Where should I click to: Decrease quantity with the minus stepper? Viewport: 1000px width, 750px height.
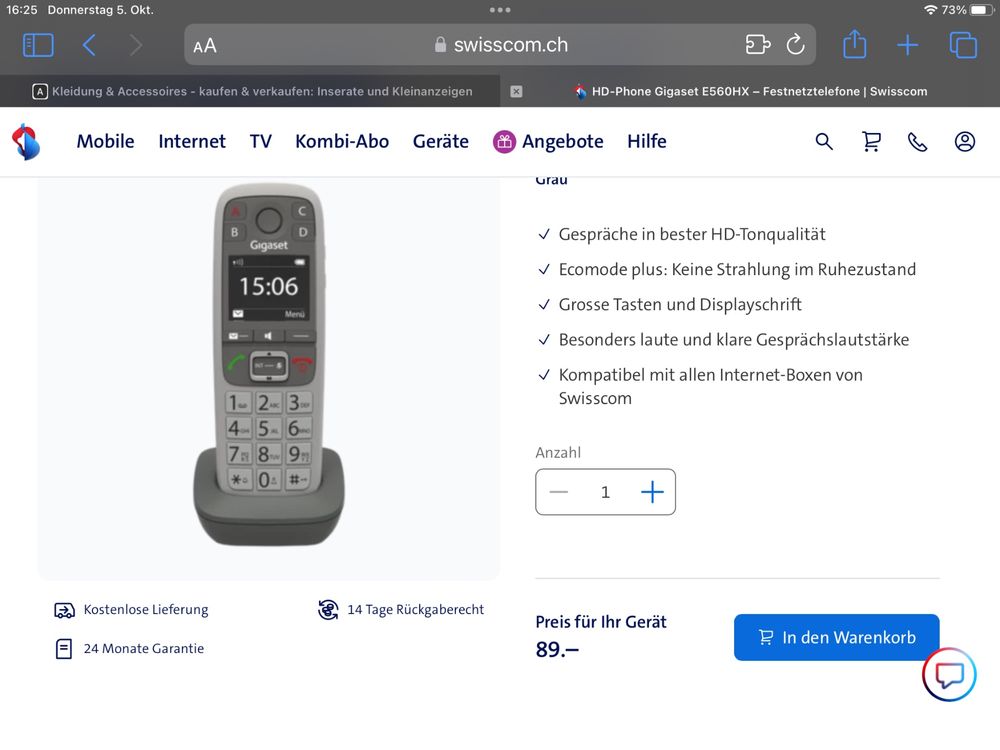click(x=559, y=491)
